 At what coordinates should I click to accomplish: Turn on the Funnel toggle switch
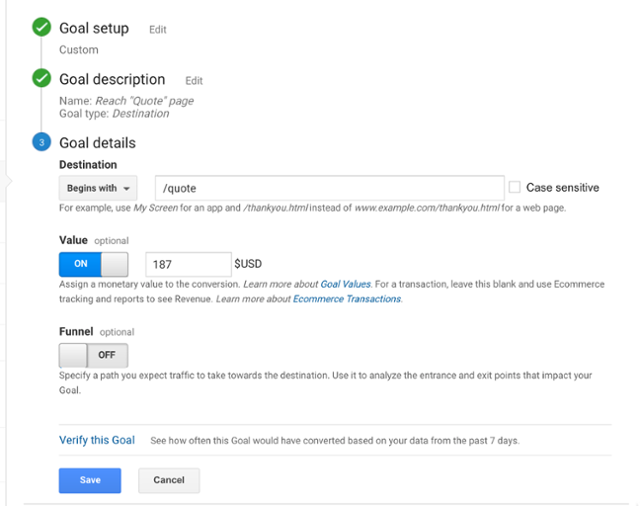[93, 355]
